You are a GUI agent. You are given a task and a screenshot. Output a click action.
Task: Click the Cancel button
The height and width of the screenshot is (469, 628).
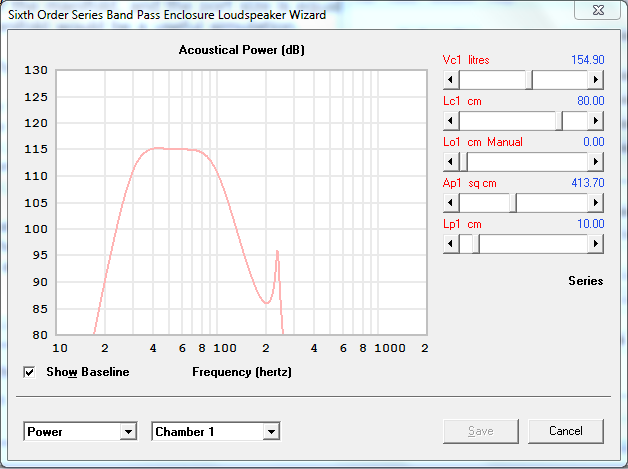pyautogui.click(x=566, y=431)
